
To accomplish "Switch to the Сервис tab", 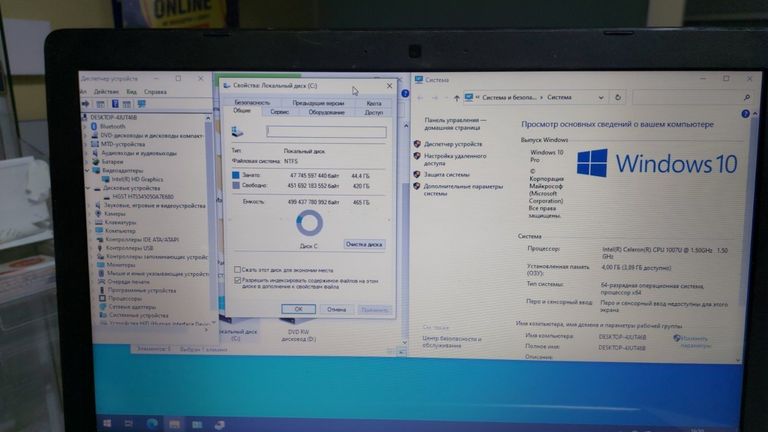I will [x=280, y=112].
